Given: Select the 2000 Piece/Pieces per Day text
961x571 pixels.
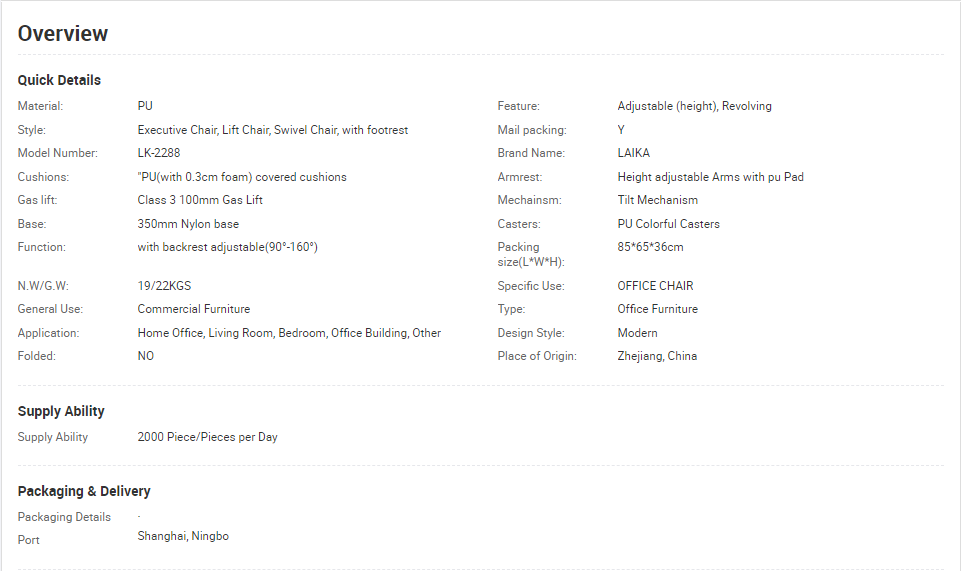Looking at the screenshot, I should point(208,437).
